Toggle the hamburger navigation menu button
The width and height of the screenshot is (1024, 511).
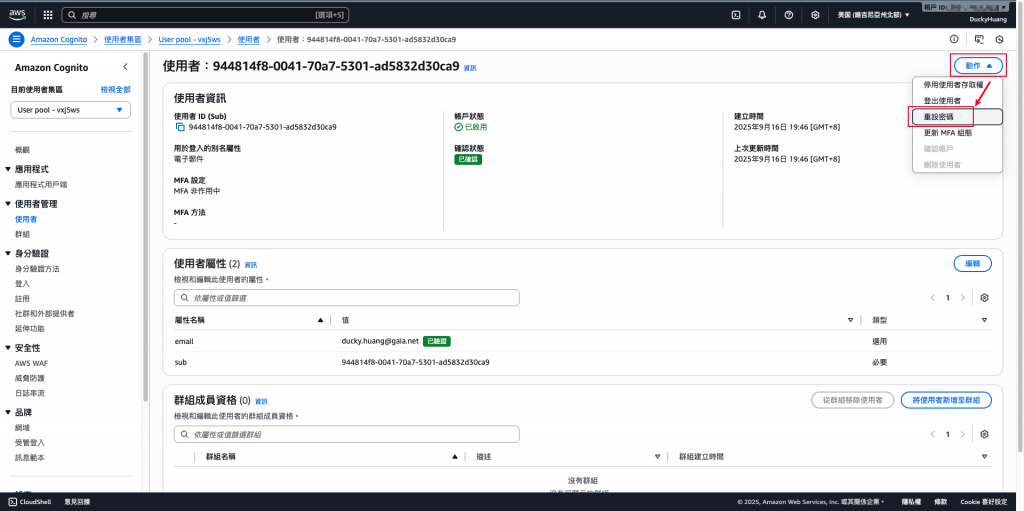click(16, 39)
